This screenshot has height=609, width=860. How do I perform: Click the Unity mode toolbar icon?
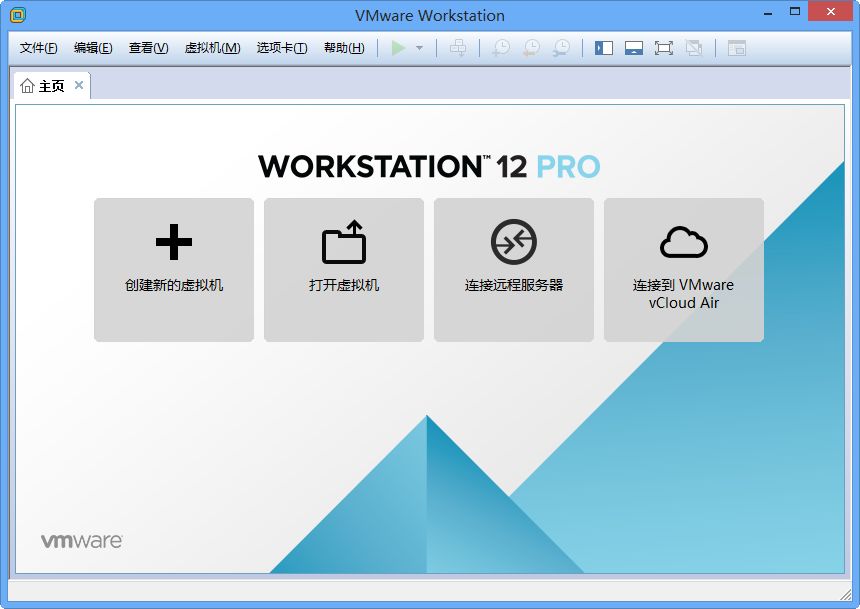coord(694,48)
